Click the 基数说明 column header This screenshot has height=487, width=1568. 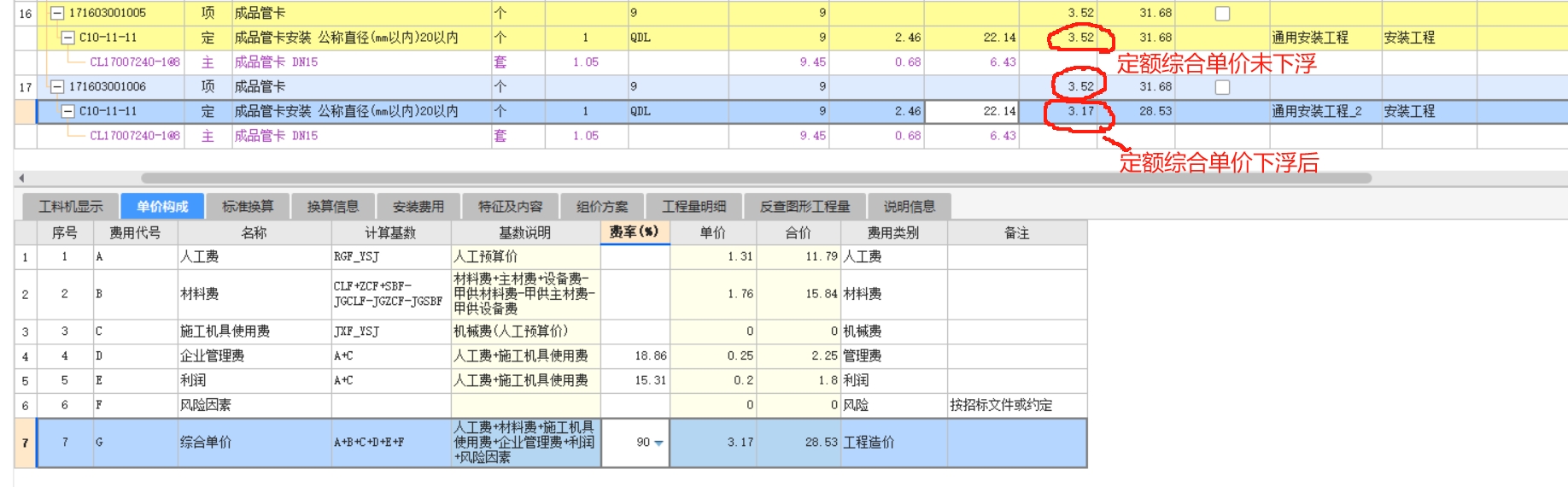[525, 232]
